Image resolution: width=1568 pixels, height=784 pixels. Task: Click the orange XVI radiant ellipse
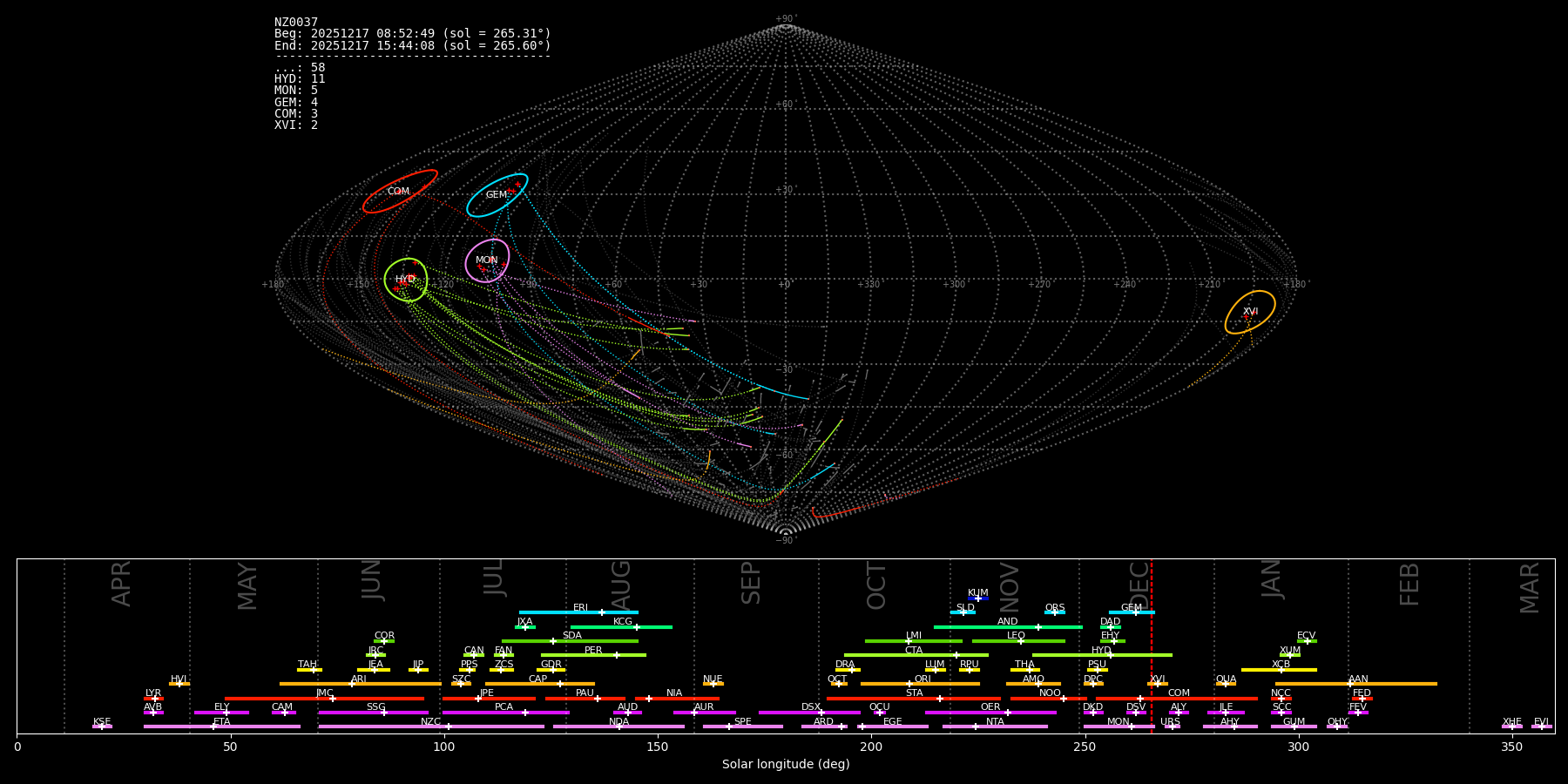(x=1250, y=312)
